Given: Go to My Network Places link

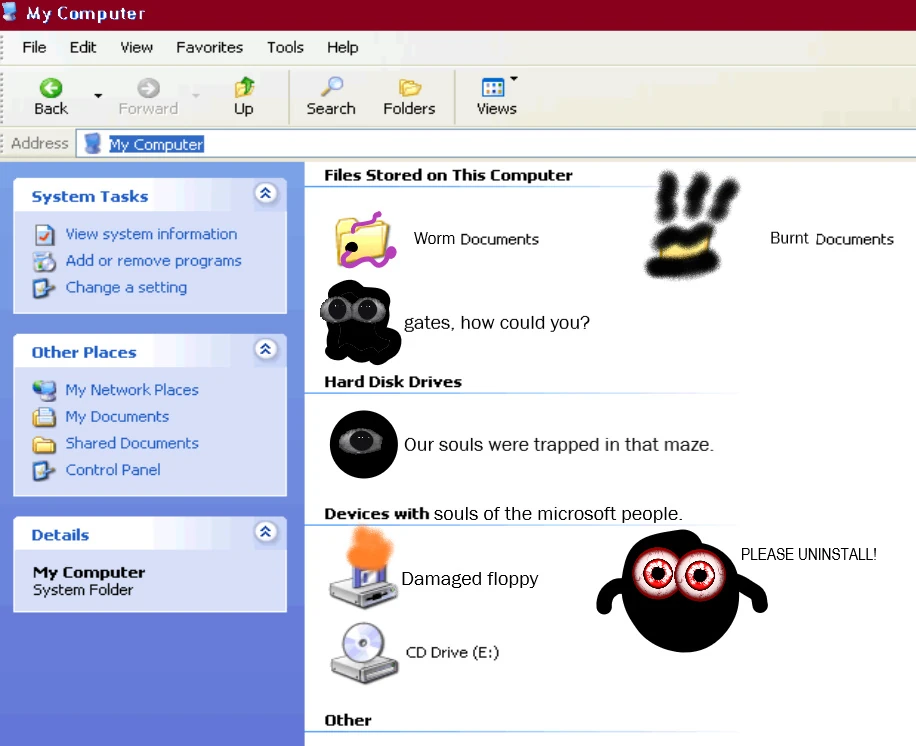Looking at the screenshot, I should tap(132, 390).
